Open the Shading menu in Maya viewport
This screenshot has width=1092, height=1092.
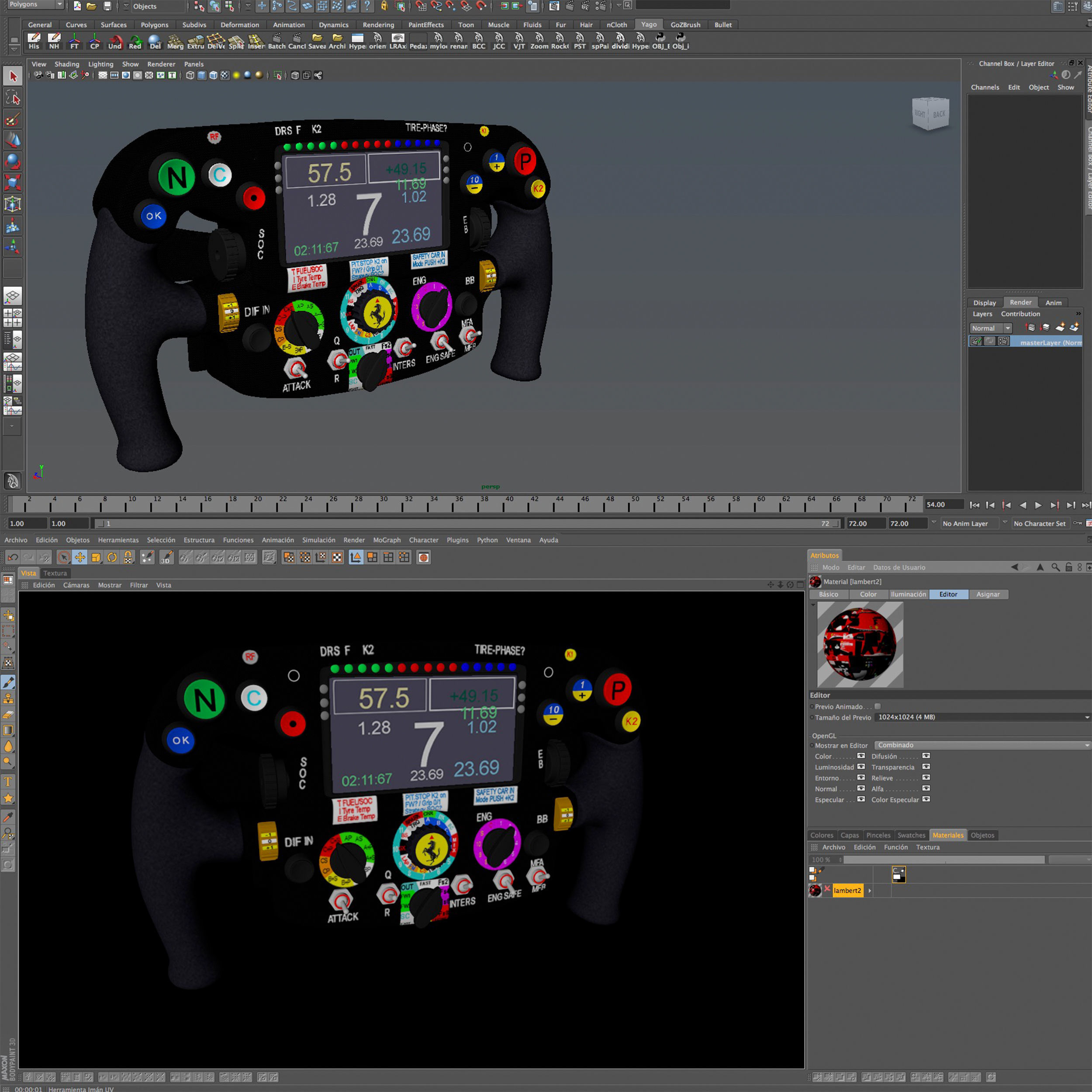point(67,64)
